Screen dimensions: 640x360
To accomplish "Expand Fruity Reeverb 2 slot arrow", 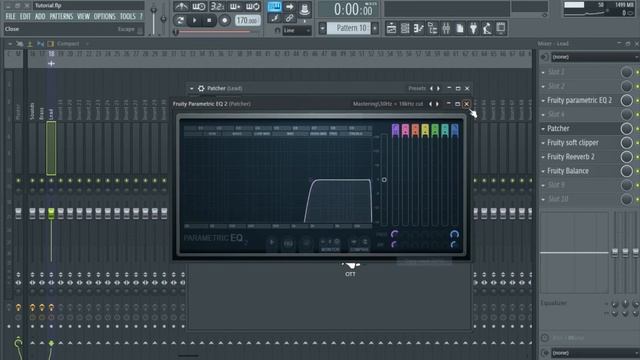I will pos(543,157).
